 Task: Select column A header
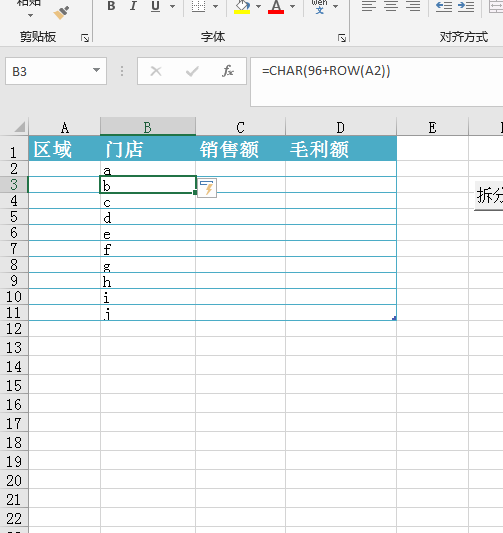pos(65,127)
